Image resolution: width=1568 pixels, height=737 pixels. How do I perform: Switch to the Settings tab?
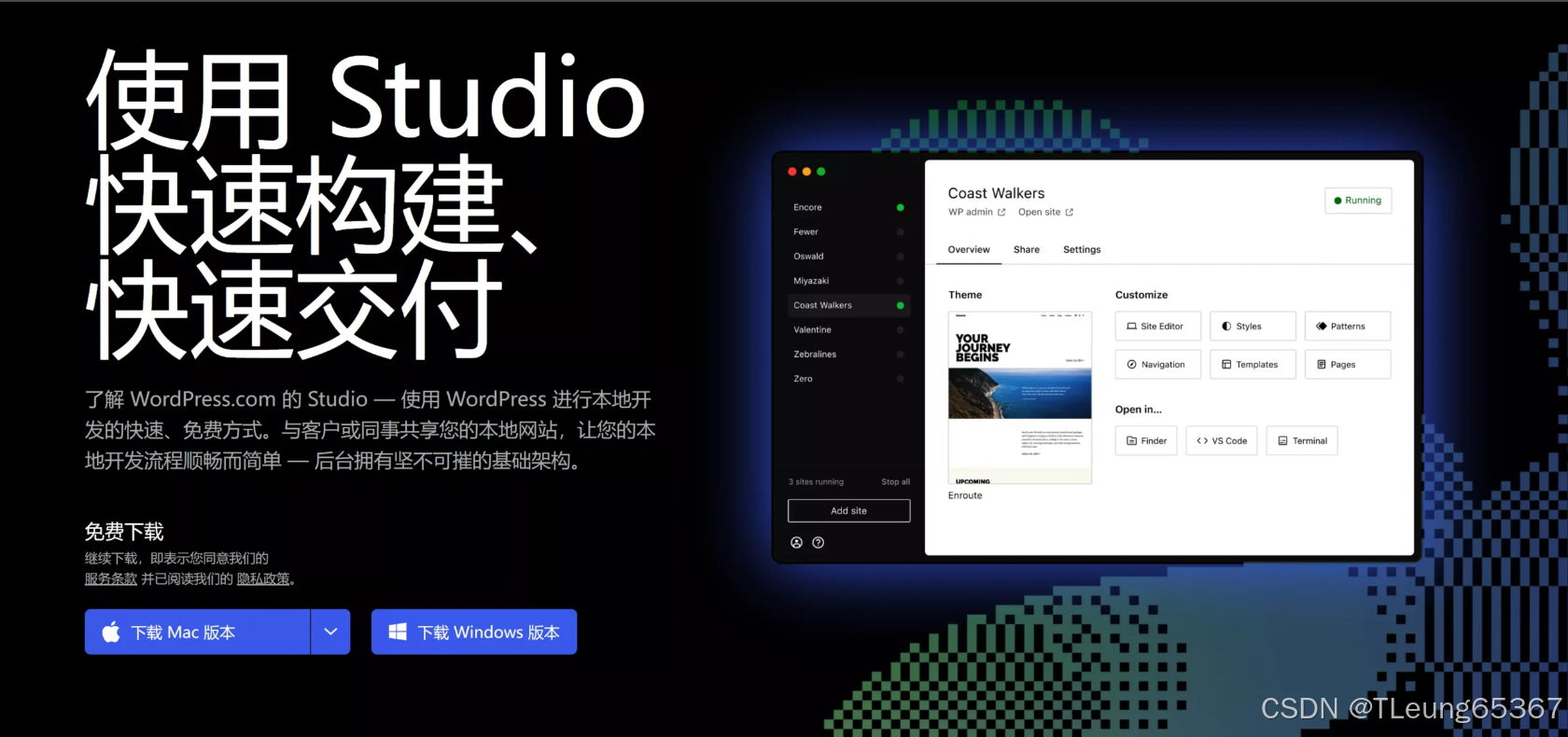pyautogui.click(x=1082, y=249)
